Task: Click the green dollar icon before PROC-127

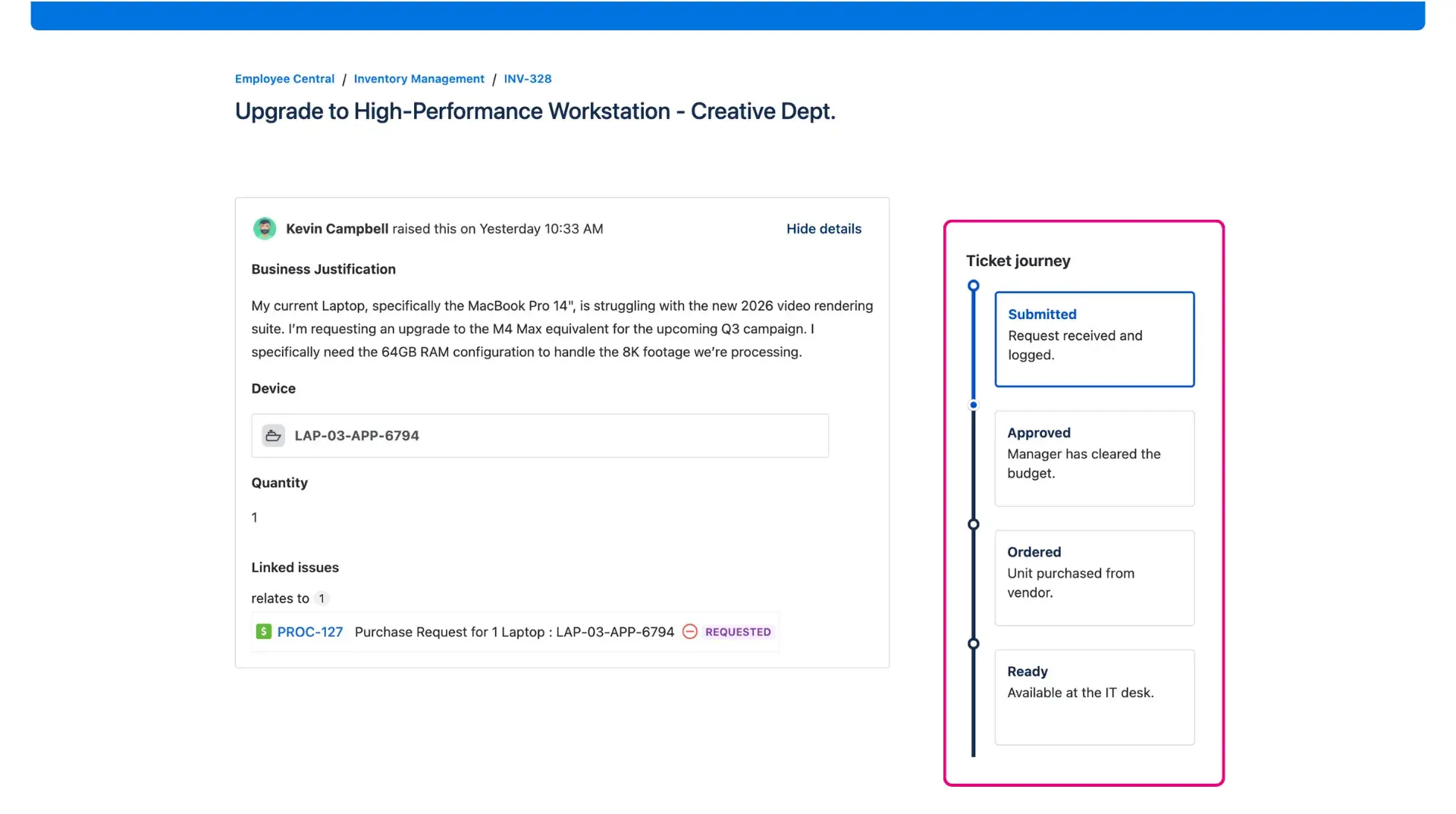Action: (x=262, y=631)
